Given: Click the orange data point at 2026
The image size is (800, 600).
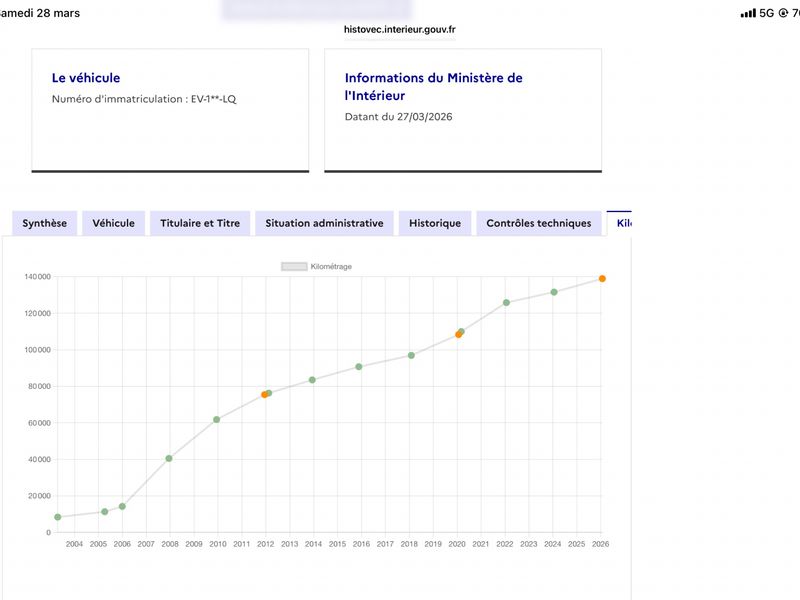Looking at the screenshot, I should 602,279.
